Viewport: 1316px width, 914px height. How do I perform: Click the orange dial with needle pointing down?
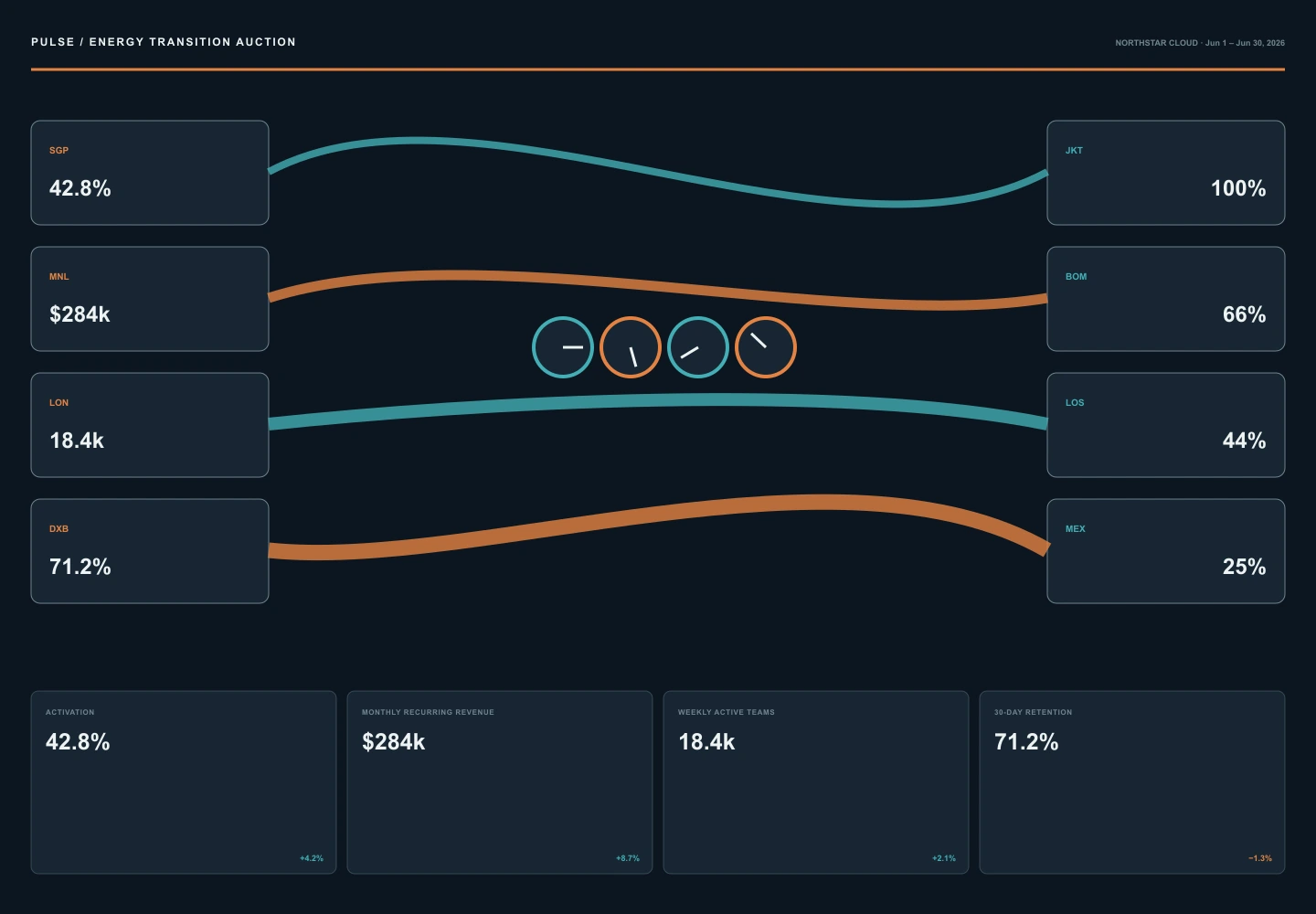click(x=631, y=347)
